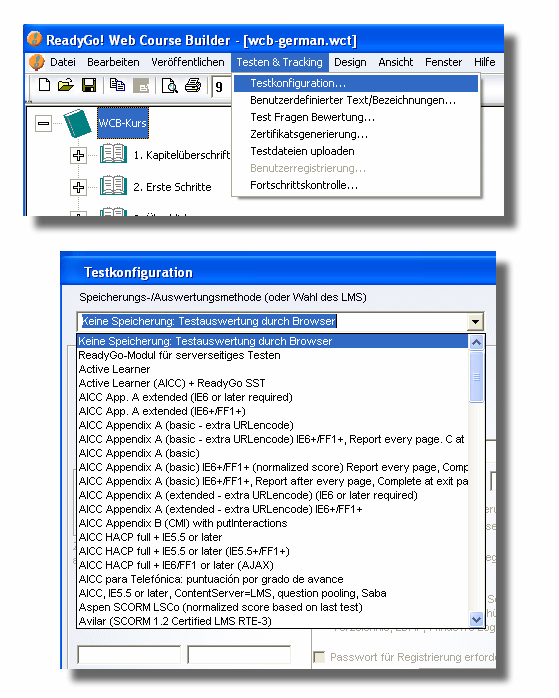The width and height of the screenshot is (559, 698).
Task: Select 'Aspen SCORM LSCo' option
Action: coord(273,607)
